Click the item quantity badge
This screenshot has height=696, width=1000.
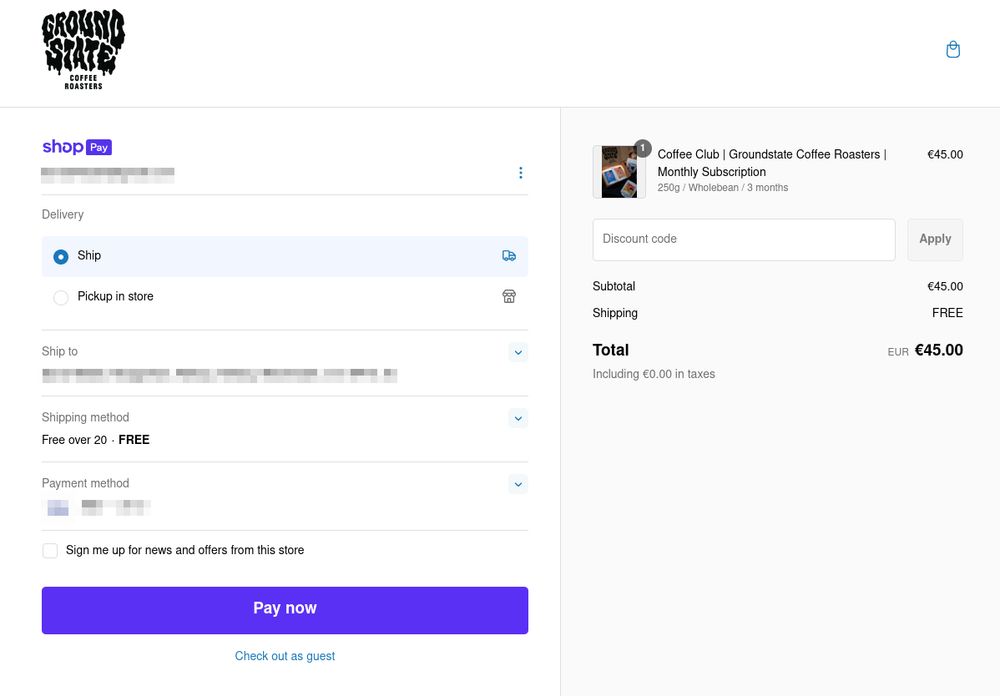click(x=642, y=149)
